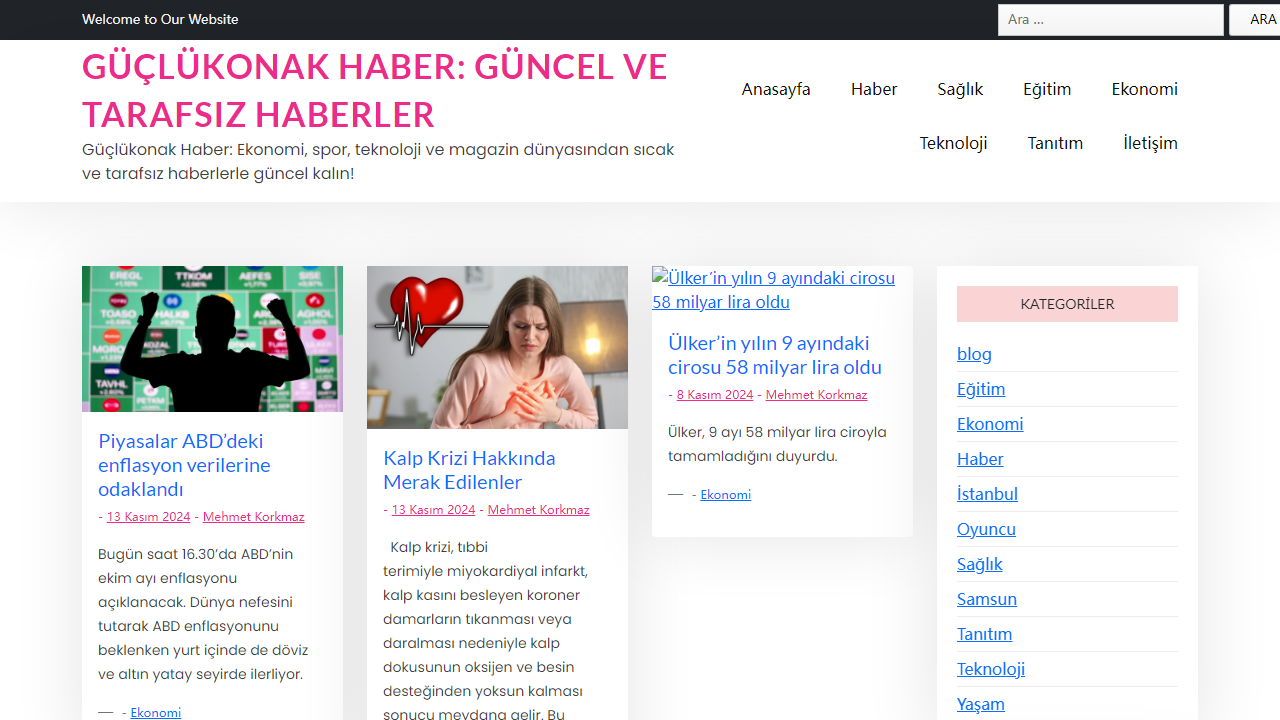Select the blog category in sidebar

point(974,353)
